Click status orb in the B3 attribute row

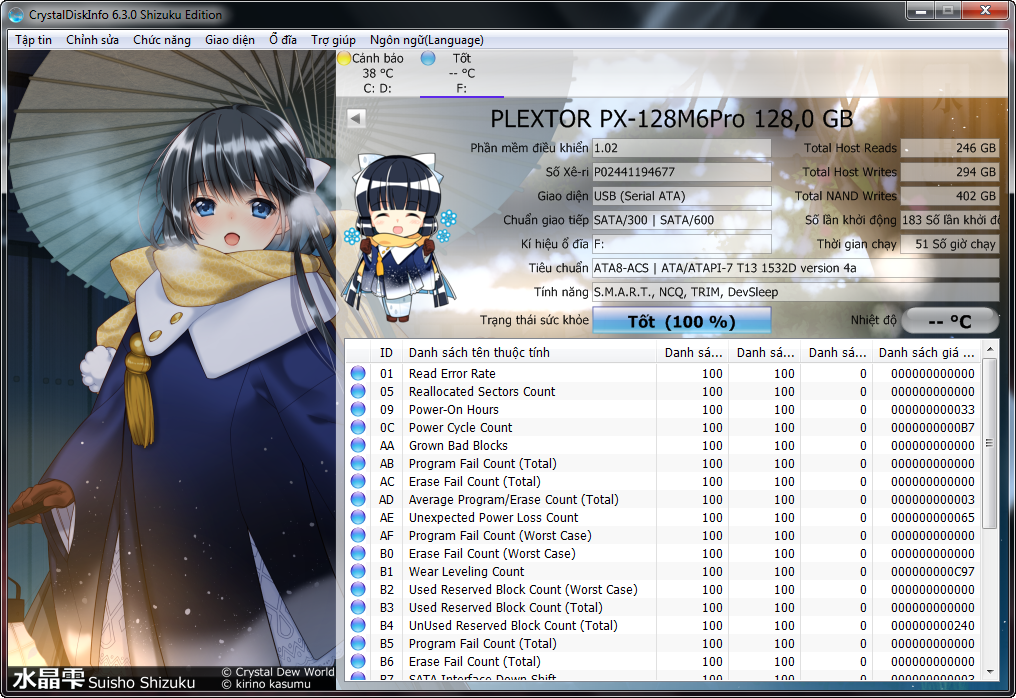tap(358, 607)
